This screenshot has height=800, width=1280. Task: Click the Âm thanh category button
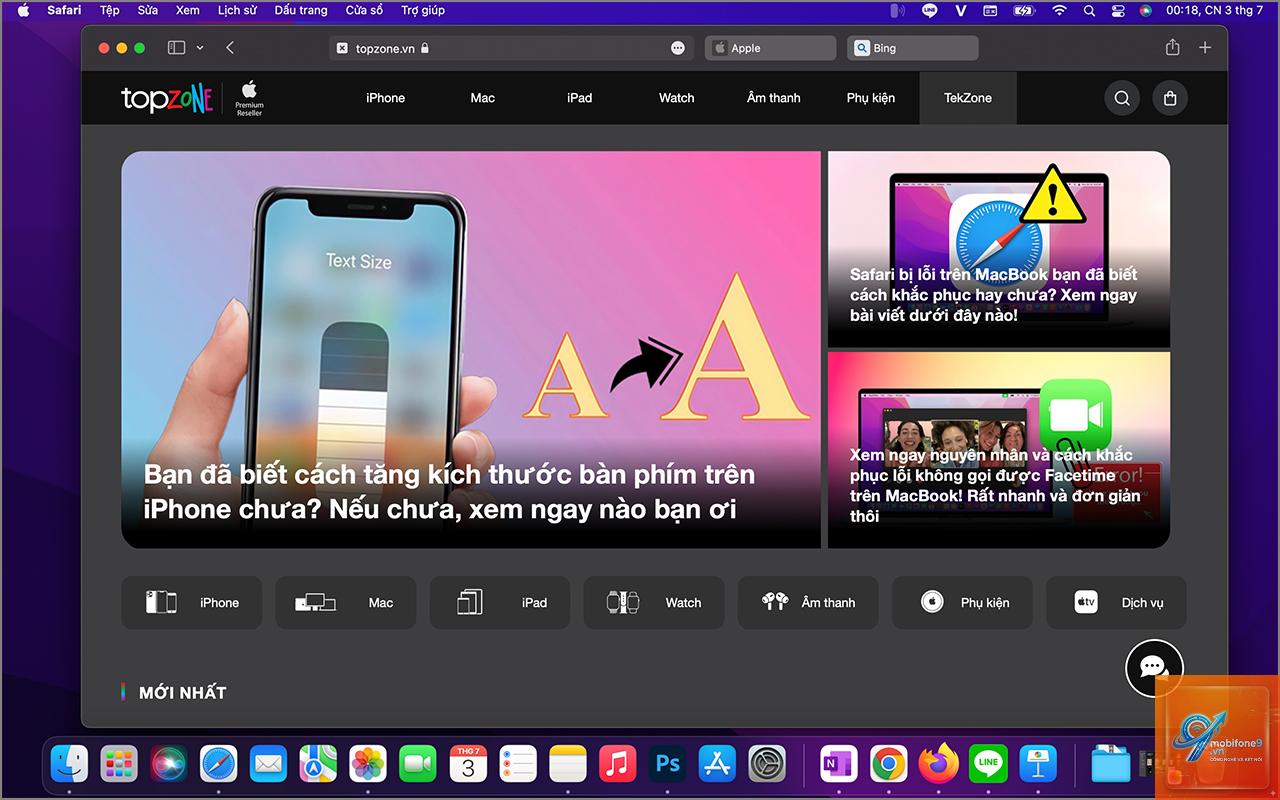click(x=808, y=603)
